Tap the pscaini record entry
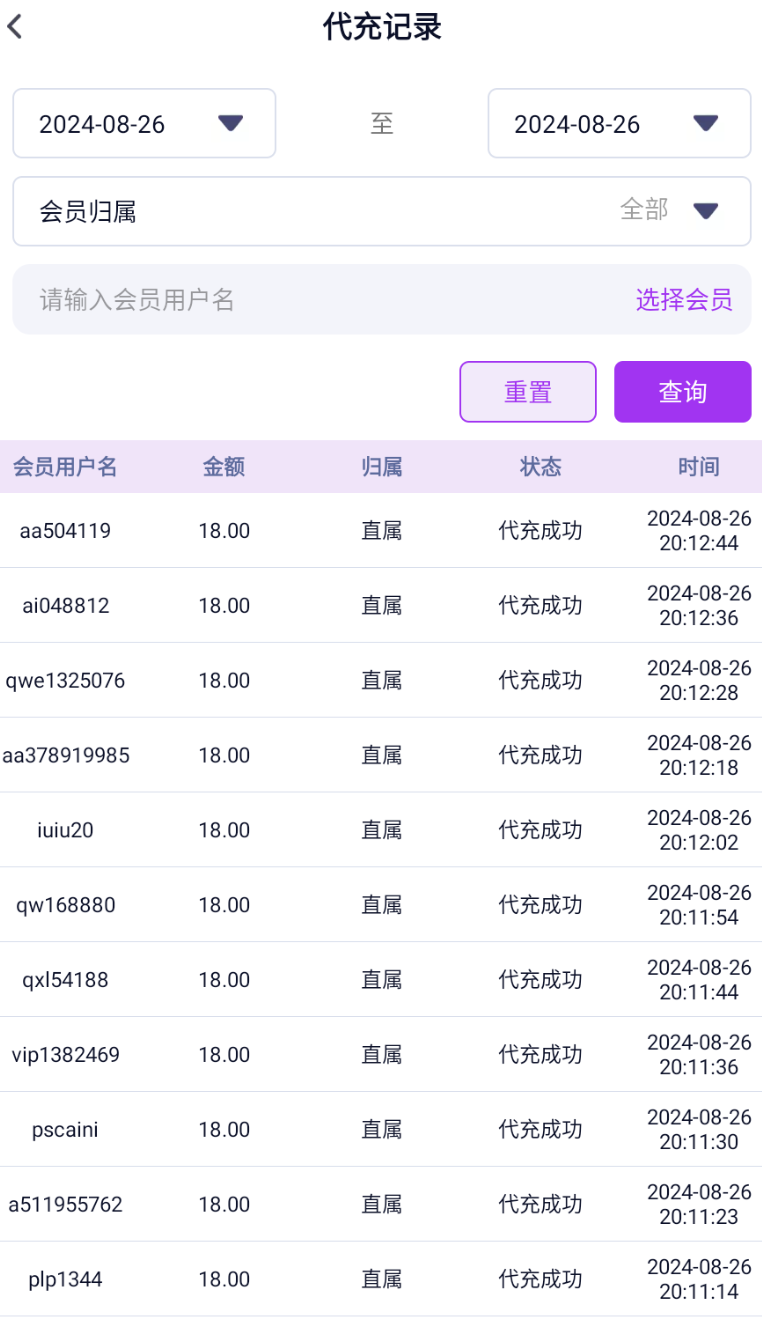This screenshot has width=762, height=1328. (66, 1130)
